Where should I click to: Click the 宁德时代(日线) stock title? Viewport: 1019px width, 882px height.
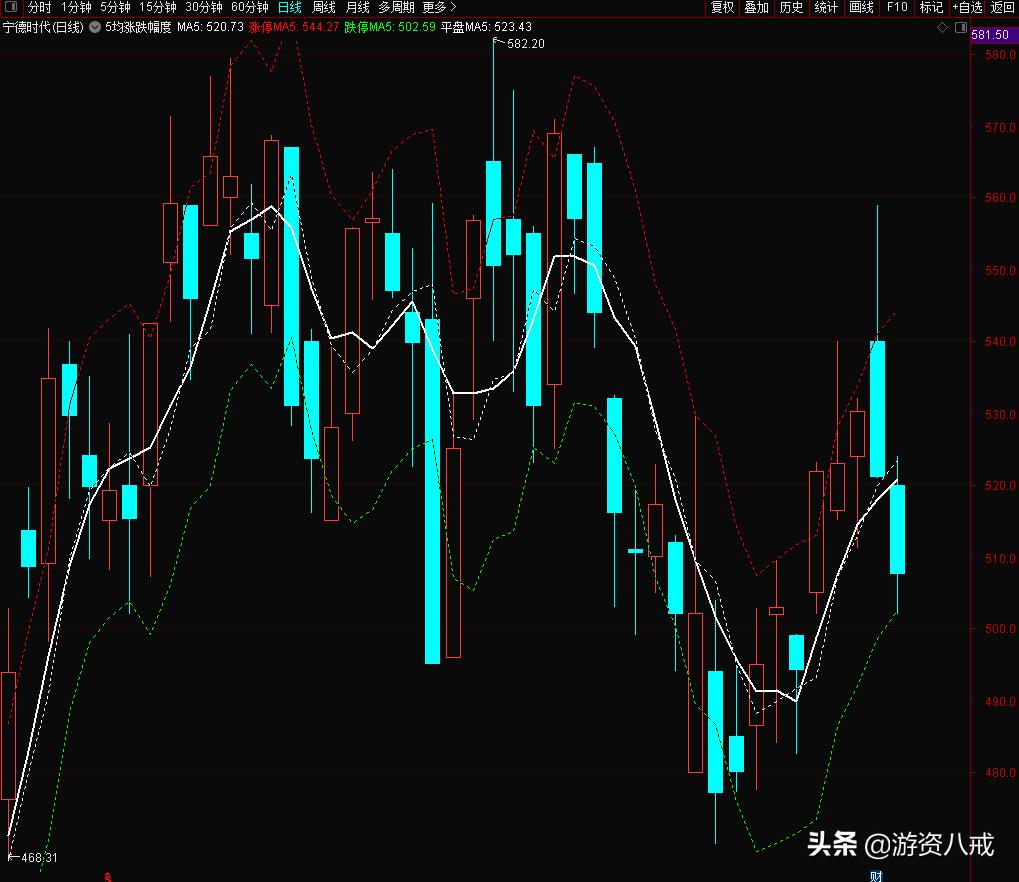click(44, 27)
